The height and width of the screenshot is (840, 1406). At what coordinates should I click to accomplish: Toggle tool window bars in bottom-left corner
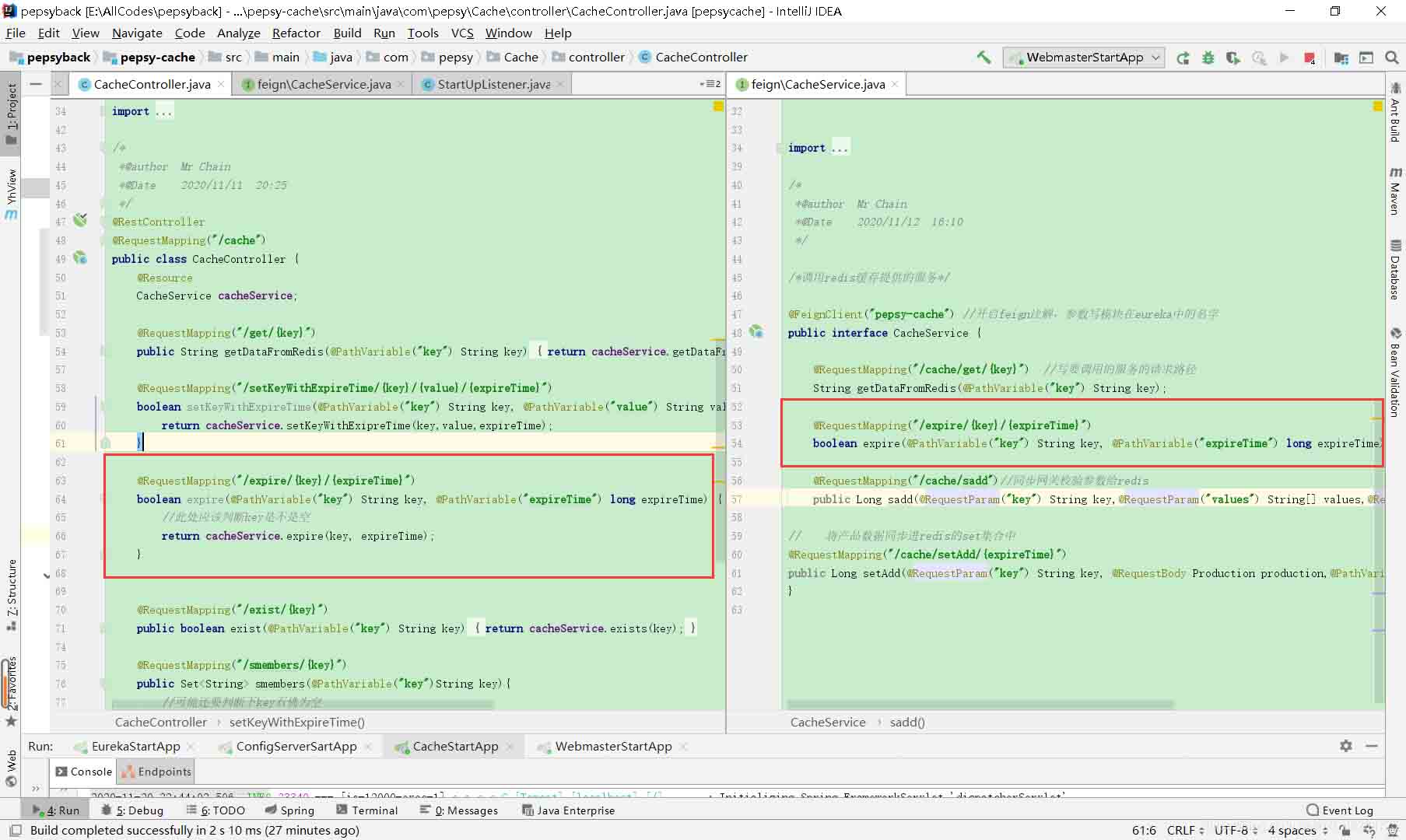(x=15, y=831)
